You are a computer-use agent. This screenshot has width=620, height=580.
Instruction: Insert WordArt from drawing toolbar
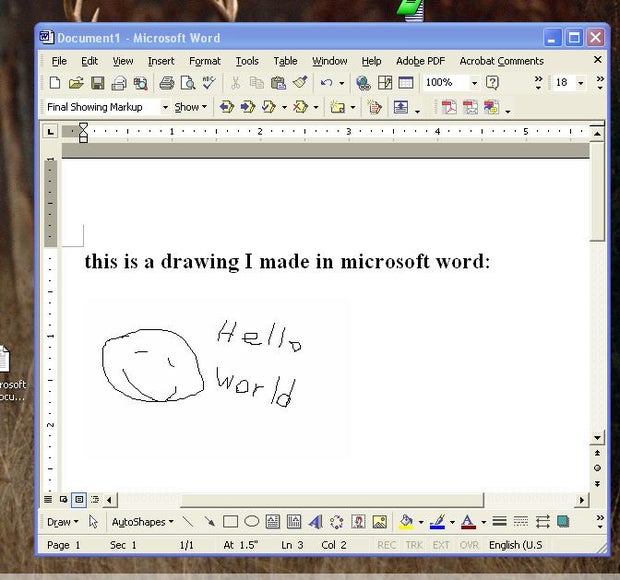click(x=315, y=522)
